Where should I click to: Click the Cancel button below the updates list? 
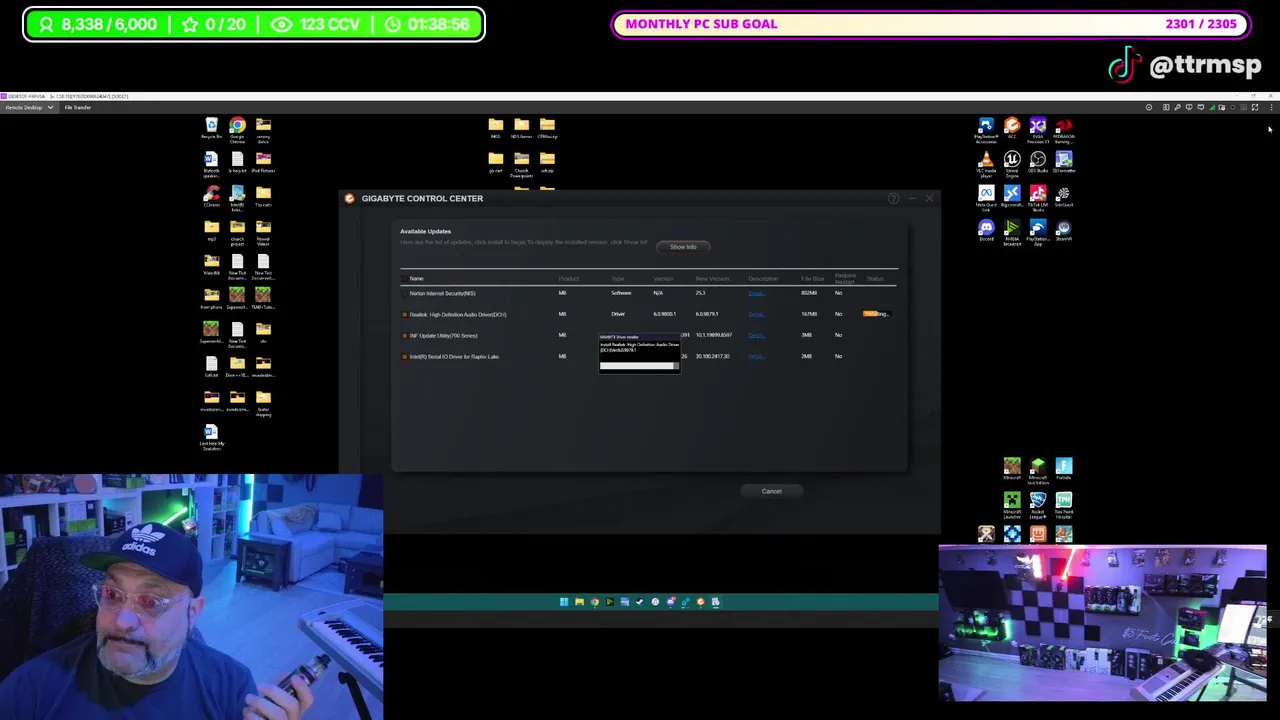tap(771, 491)
